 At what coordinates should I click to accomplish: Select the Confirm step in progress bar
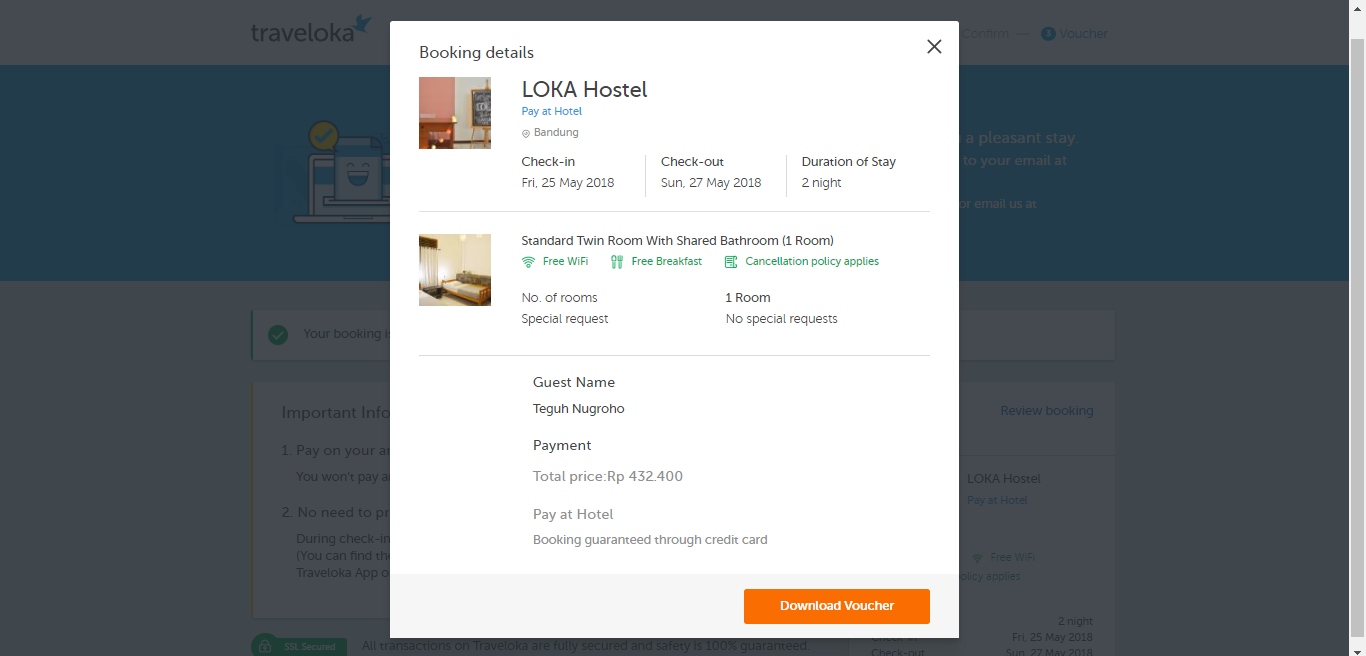[985, 34]
